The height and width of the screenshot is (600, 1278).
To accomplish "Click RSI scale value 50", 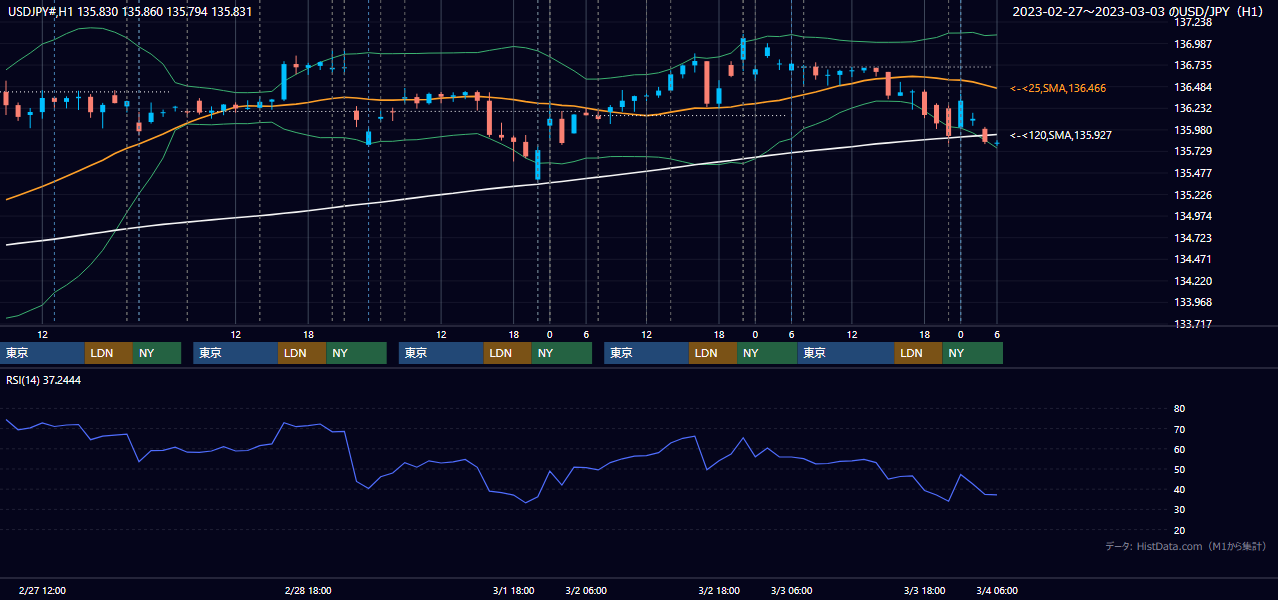I will (1179, 469).
